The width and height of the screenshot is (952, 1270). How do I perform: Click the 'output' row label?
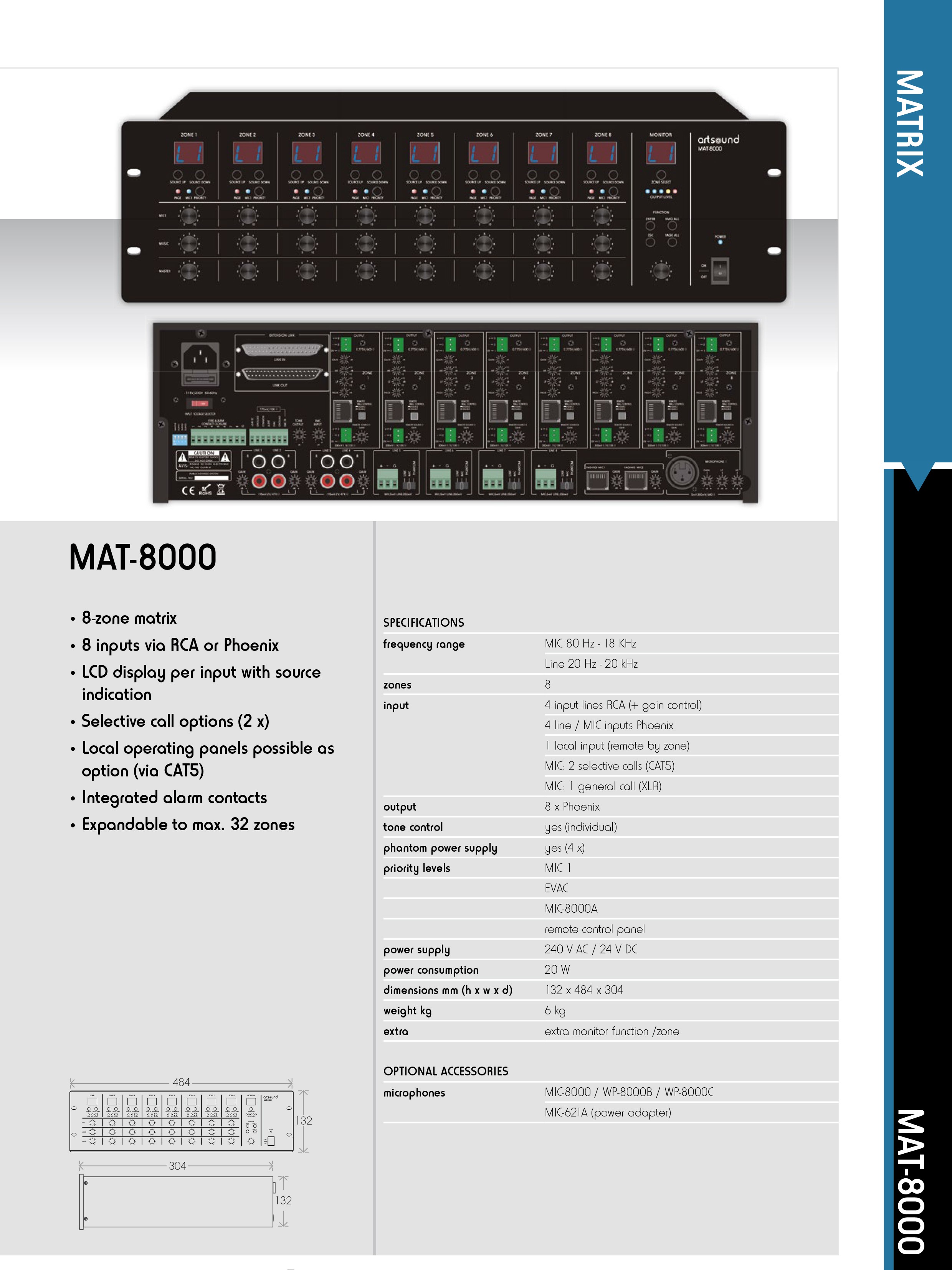[x=400, y=807]
